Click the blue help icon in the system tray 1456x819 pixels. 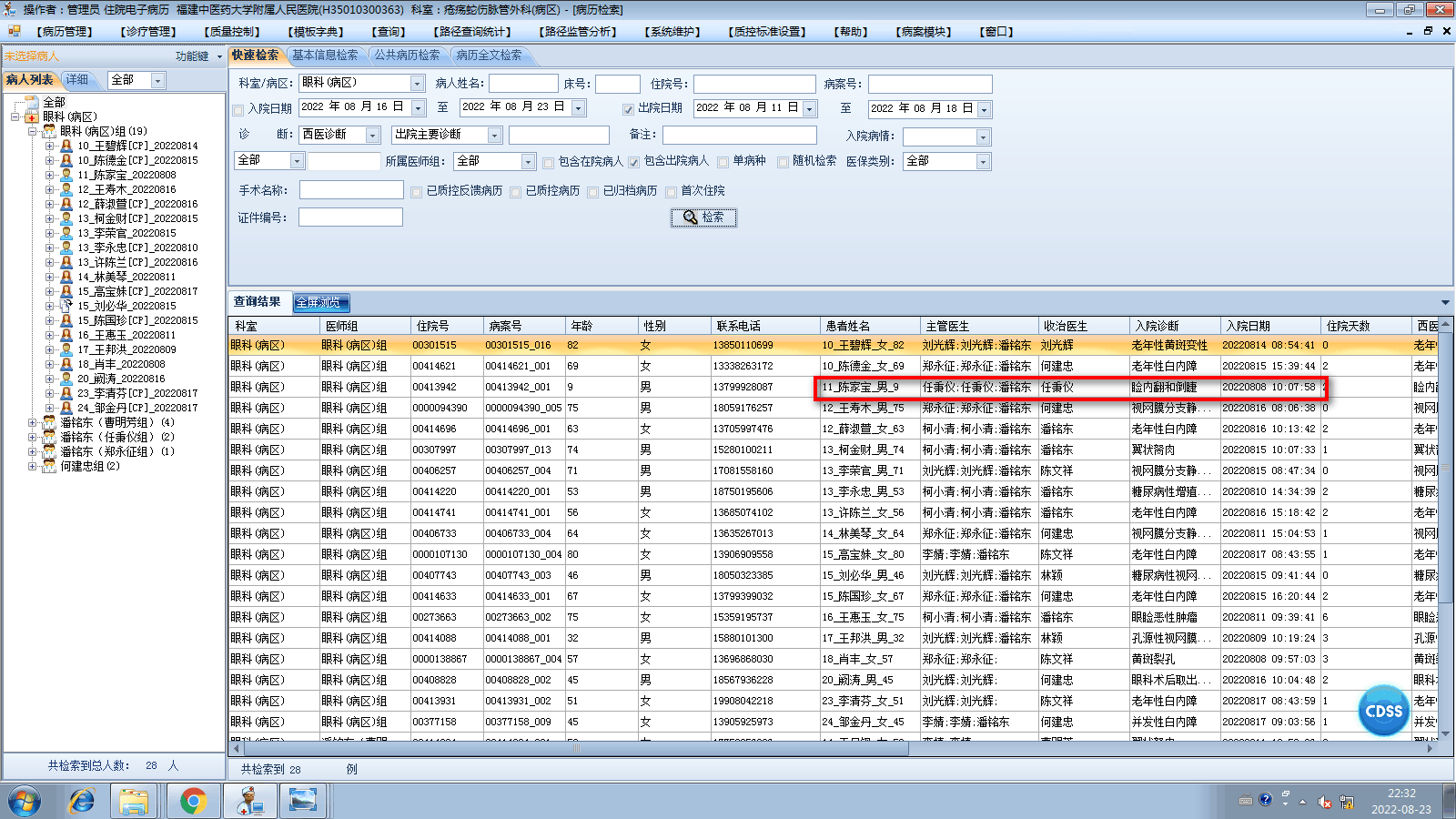click(1265, 800)
